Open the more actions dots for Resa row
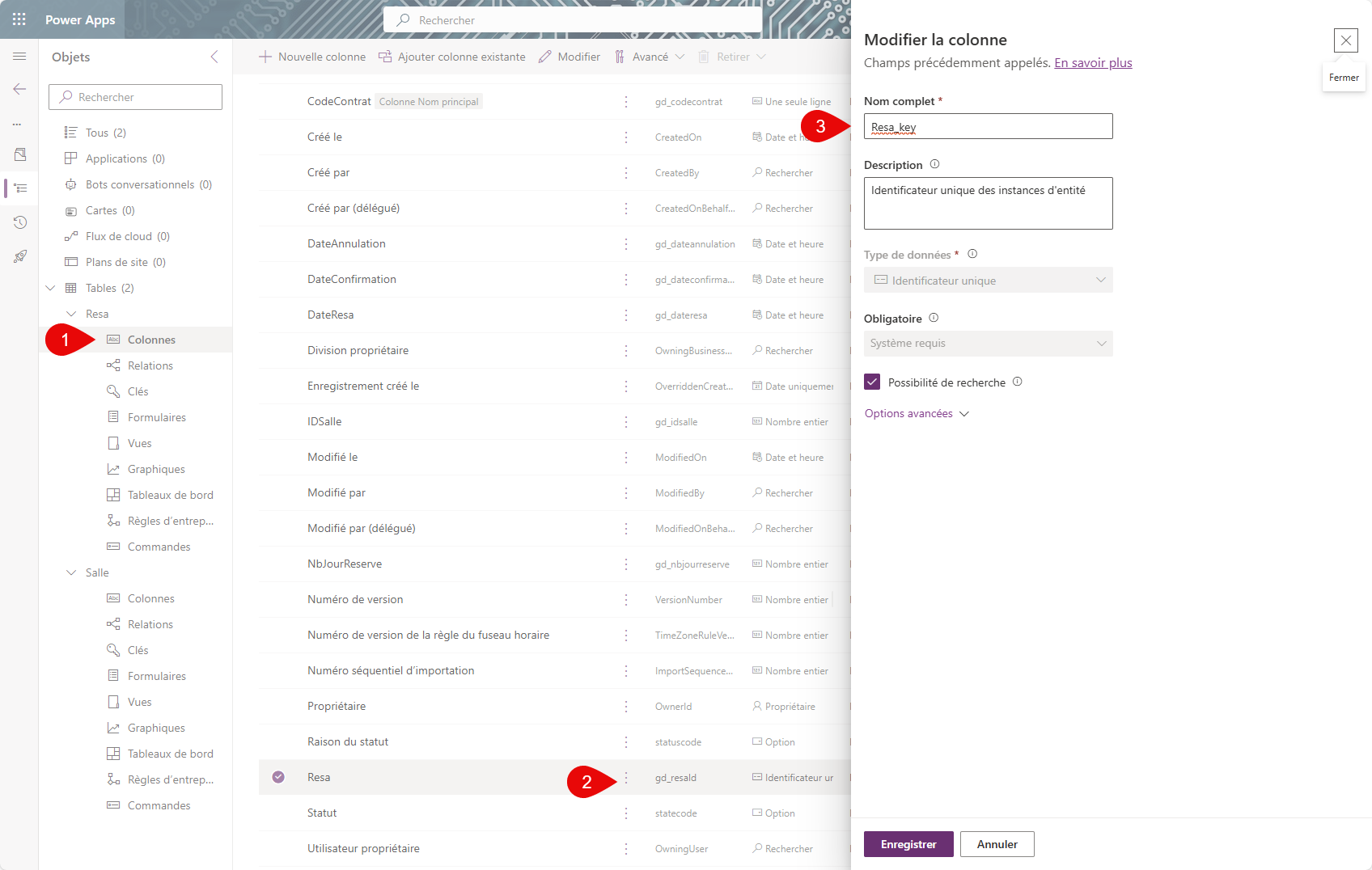The image size is (1372, 870). click(626, 778)
